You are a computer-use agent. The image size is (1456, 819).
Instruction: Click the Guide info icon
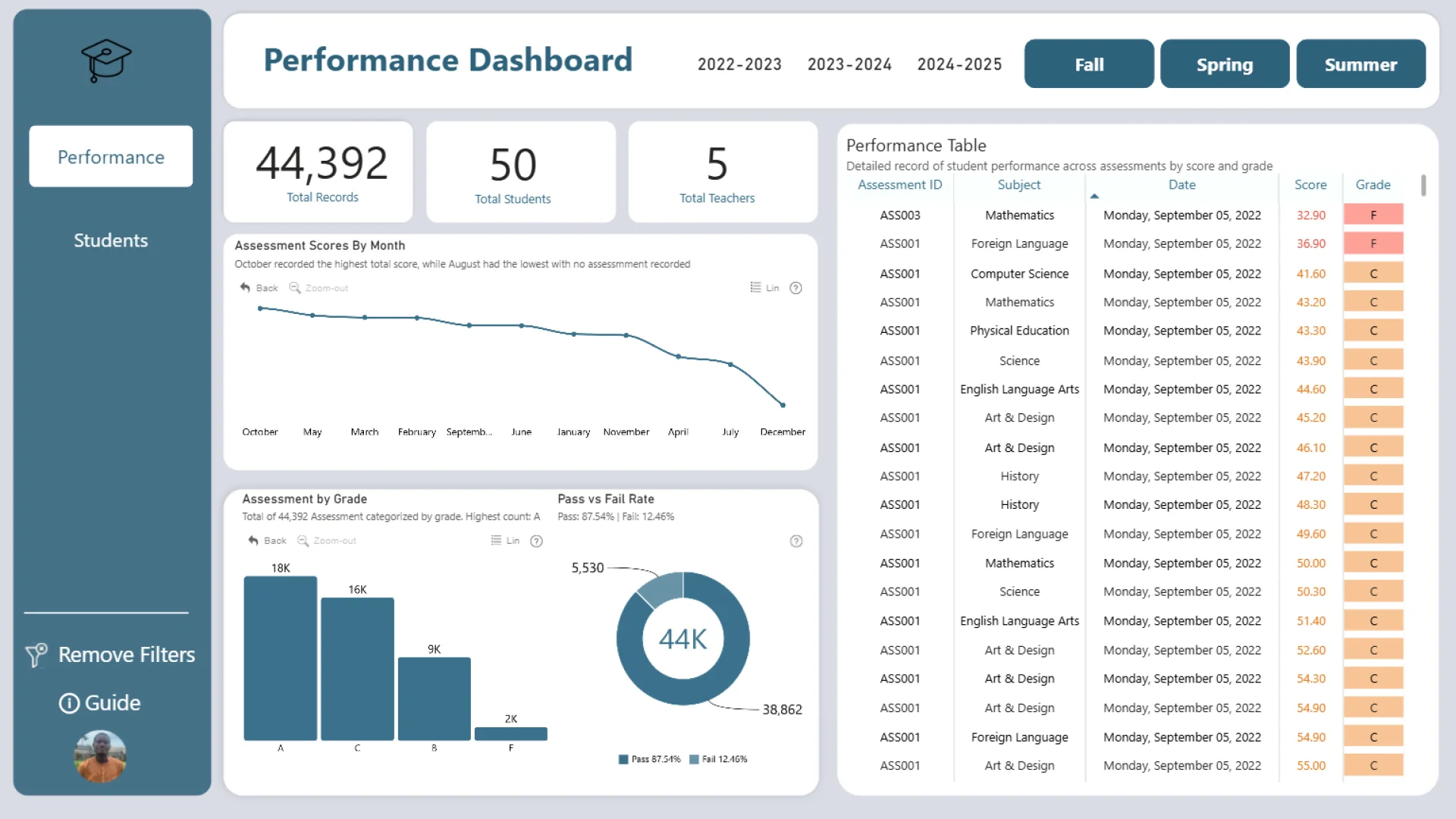tap(69, 703)
